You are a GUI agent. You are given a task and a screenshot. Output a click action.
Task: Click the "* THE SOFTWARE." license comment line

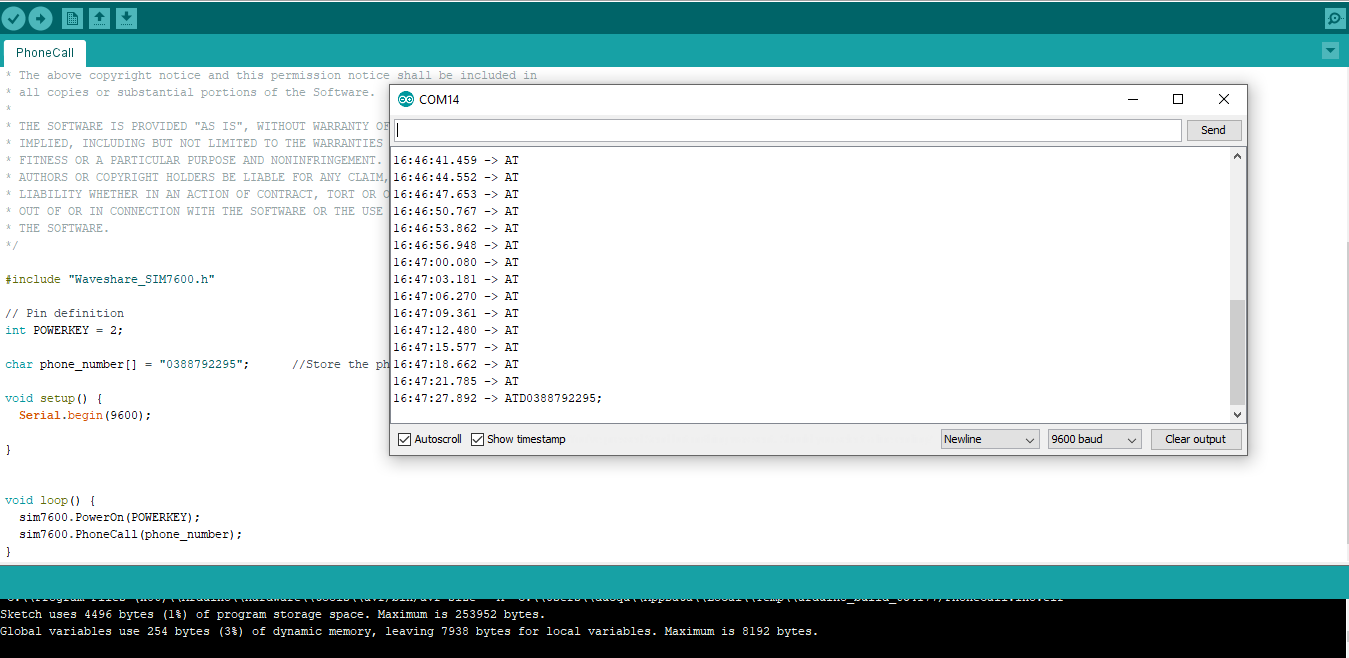(56, 228)
